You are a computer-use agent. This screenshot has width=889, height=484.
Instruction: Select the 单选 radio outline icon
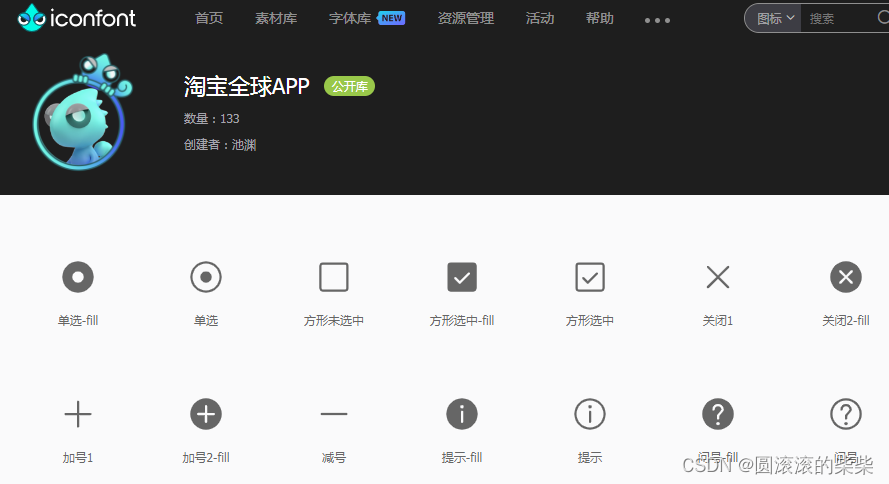click(206, 277)
